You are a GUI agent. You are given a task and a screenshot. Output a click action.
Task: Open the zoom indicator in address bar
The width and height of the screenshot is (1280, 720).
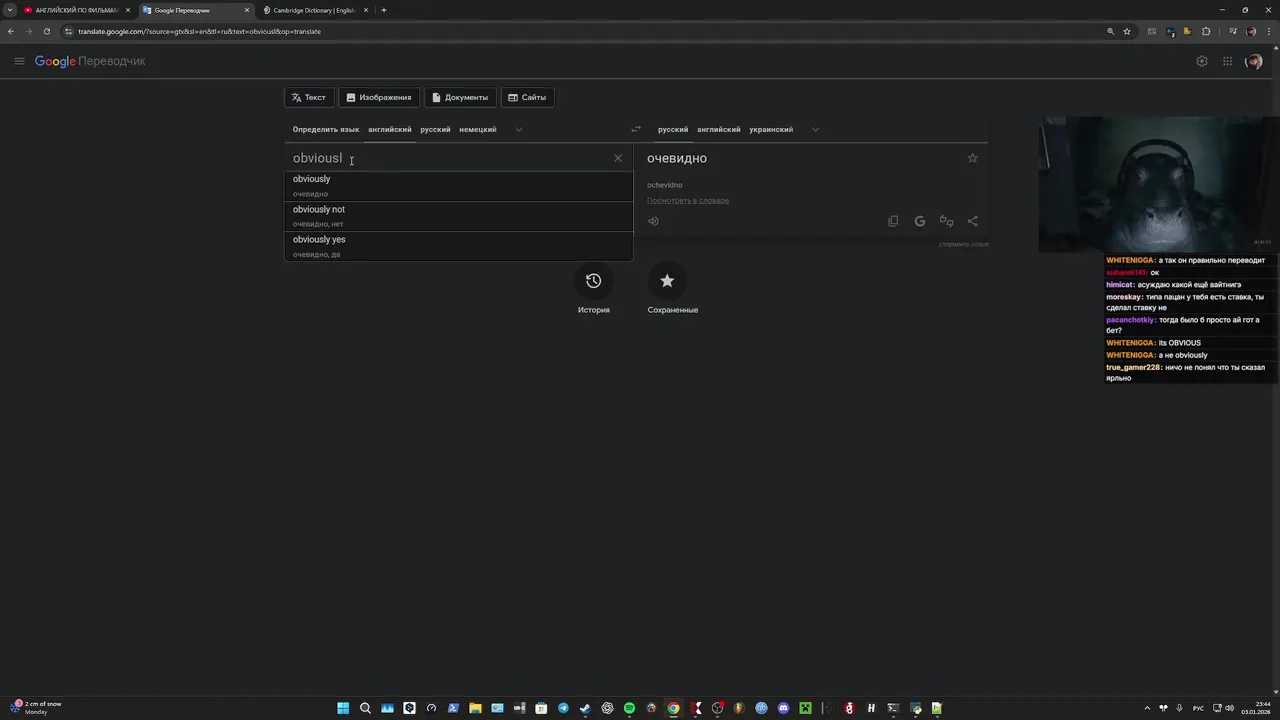[x=1110, y=31]
